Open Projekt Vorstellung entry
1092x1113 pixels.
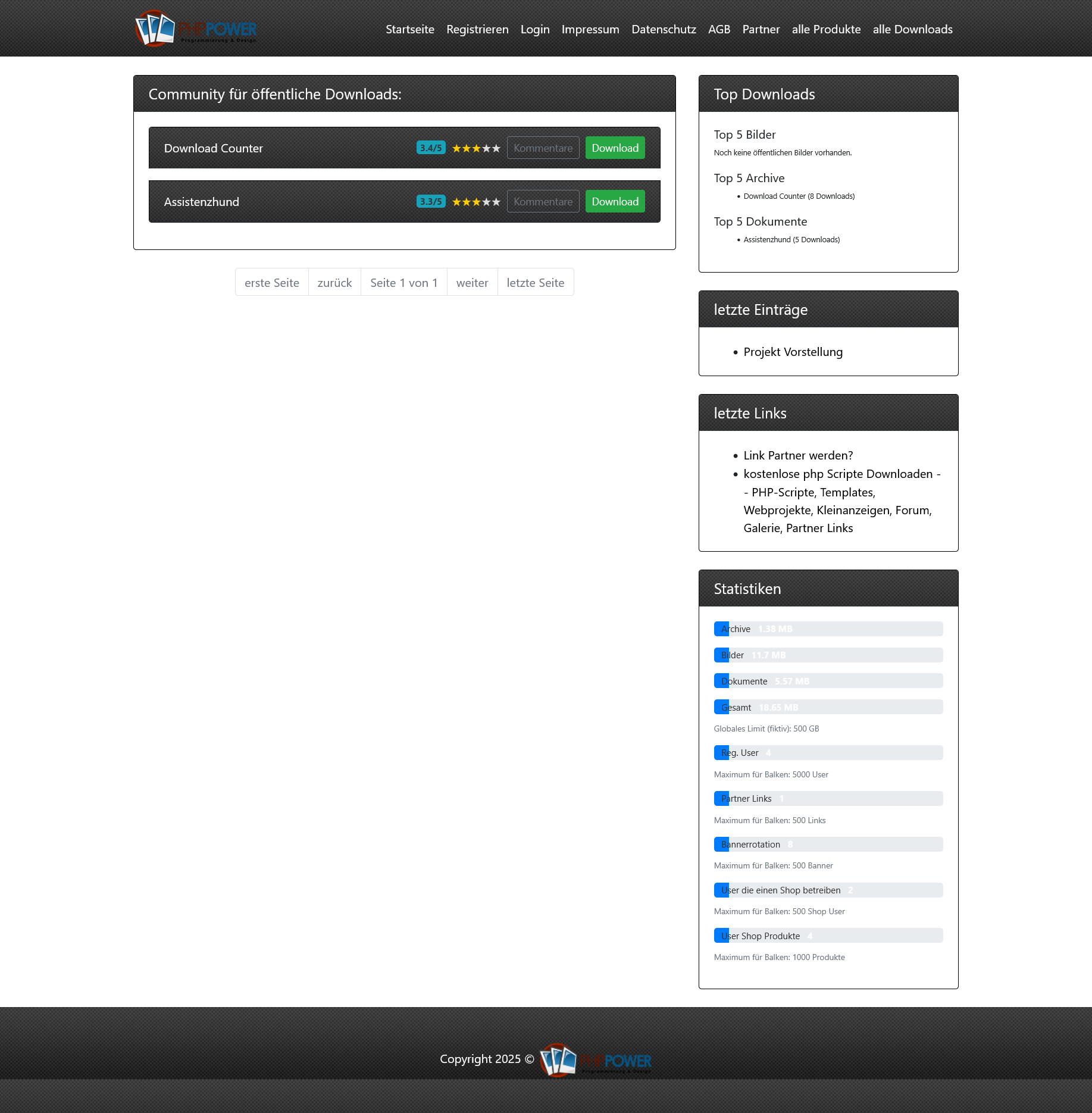793,352
